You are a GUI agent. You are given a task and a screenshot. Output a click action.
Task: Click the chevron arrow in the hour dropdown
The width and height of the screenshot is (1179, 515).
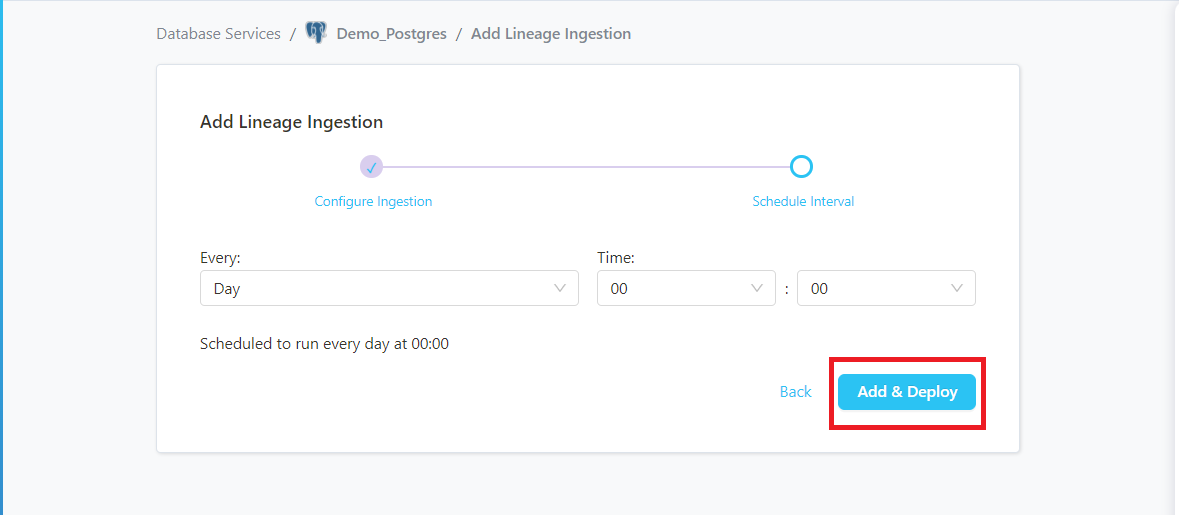coord(757,288)
